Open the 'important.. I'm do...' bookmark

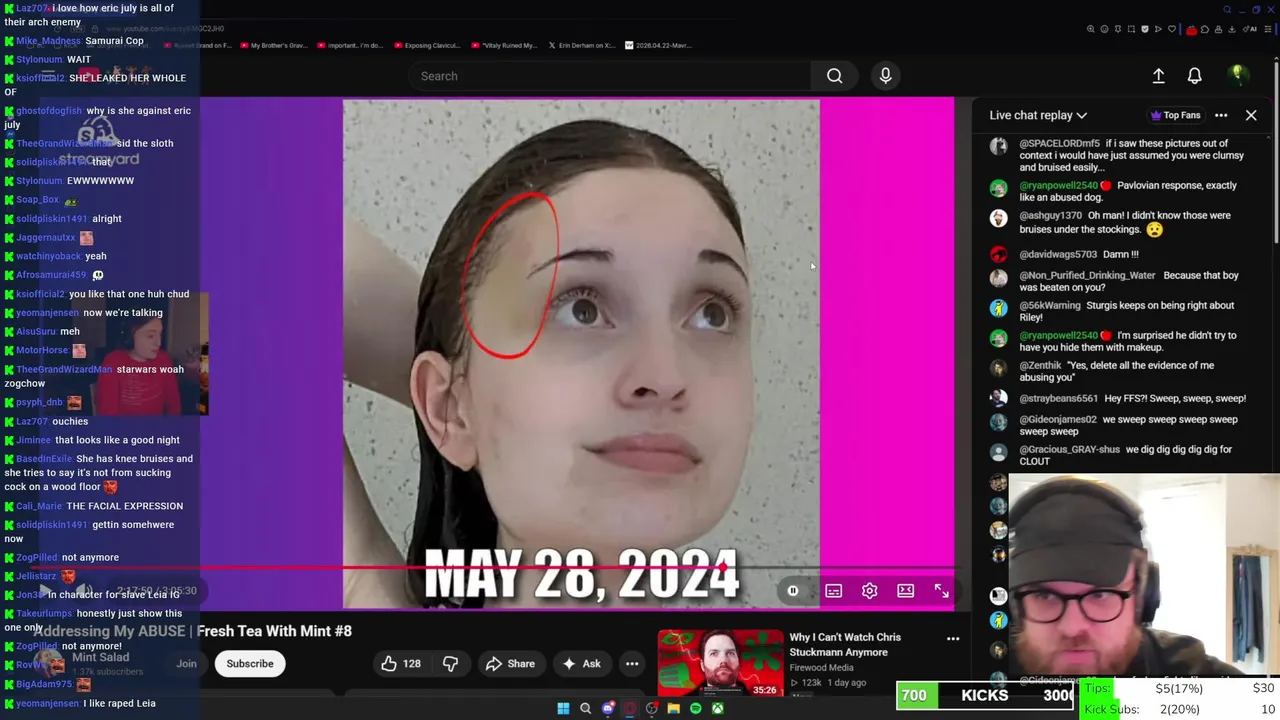[x=349, y=45]
